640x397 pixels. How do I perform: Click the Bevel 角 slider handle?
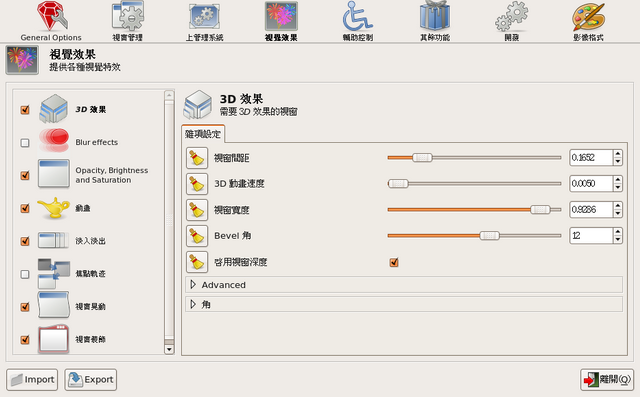489,235
